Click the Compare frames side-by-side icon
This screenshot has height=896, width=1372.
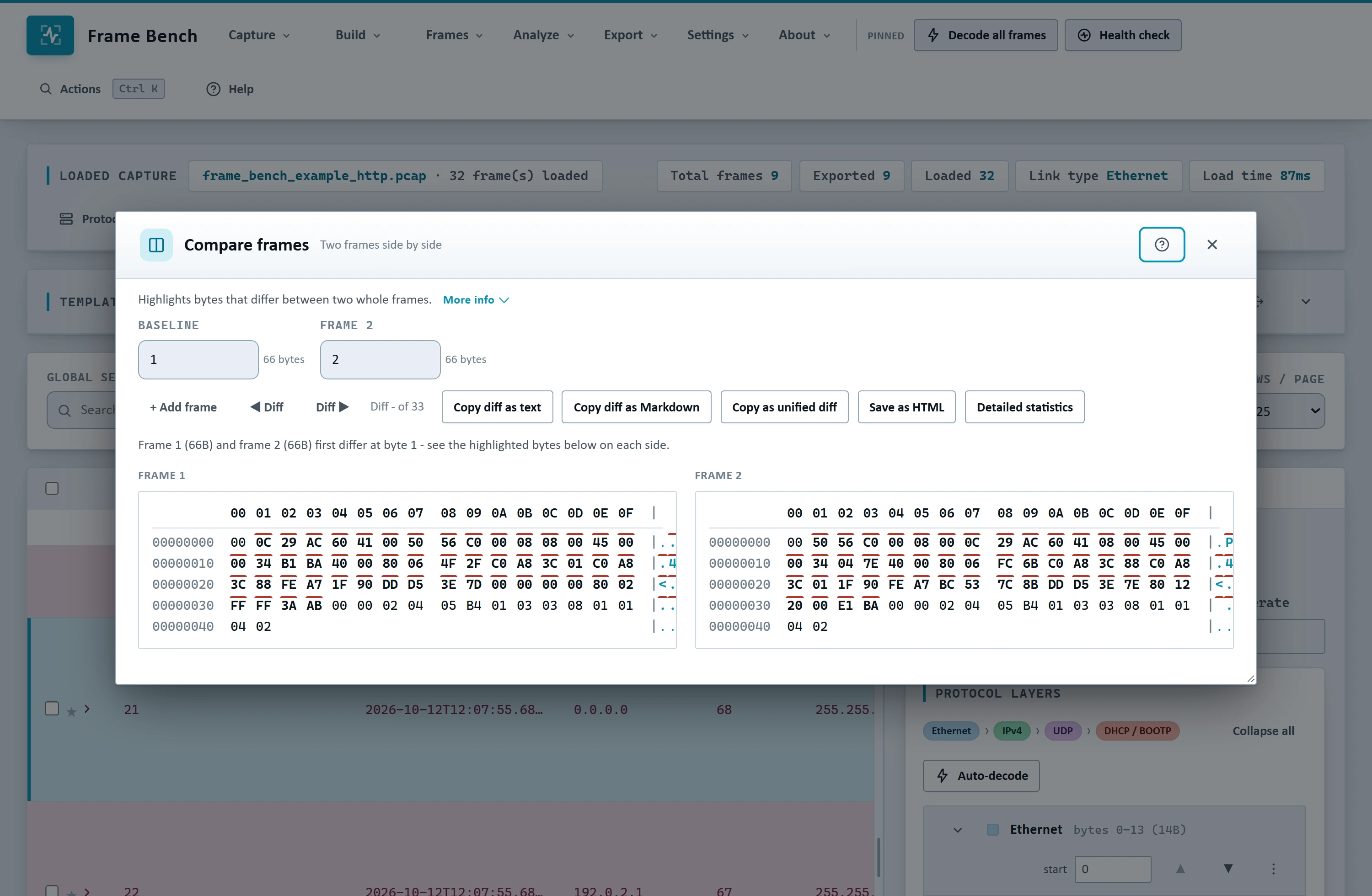pyautogui.click(x=156, y=245)
